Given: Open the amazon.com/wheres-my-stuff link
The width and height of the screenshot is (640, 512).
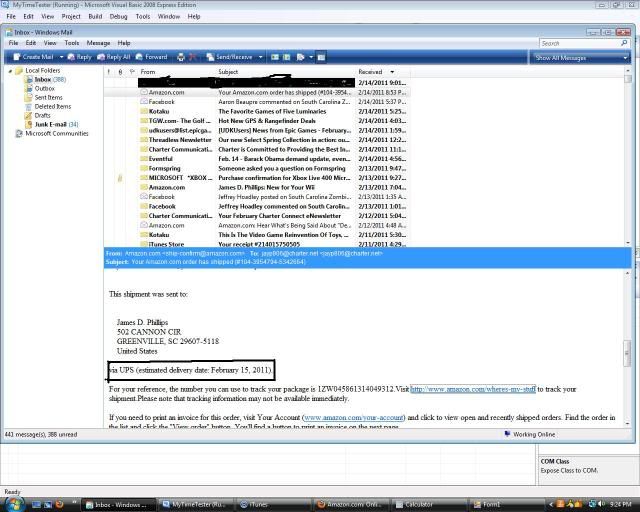Looking at the screenshot, I should click(473, 389).
